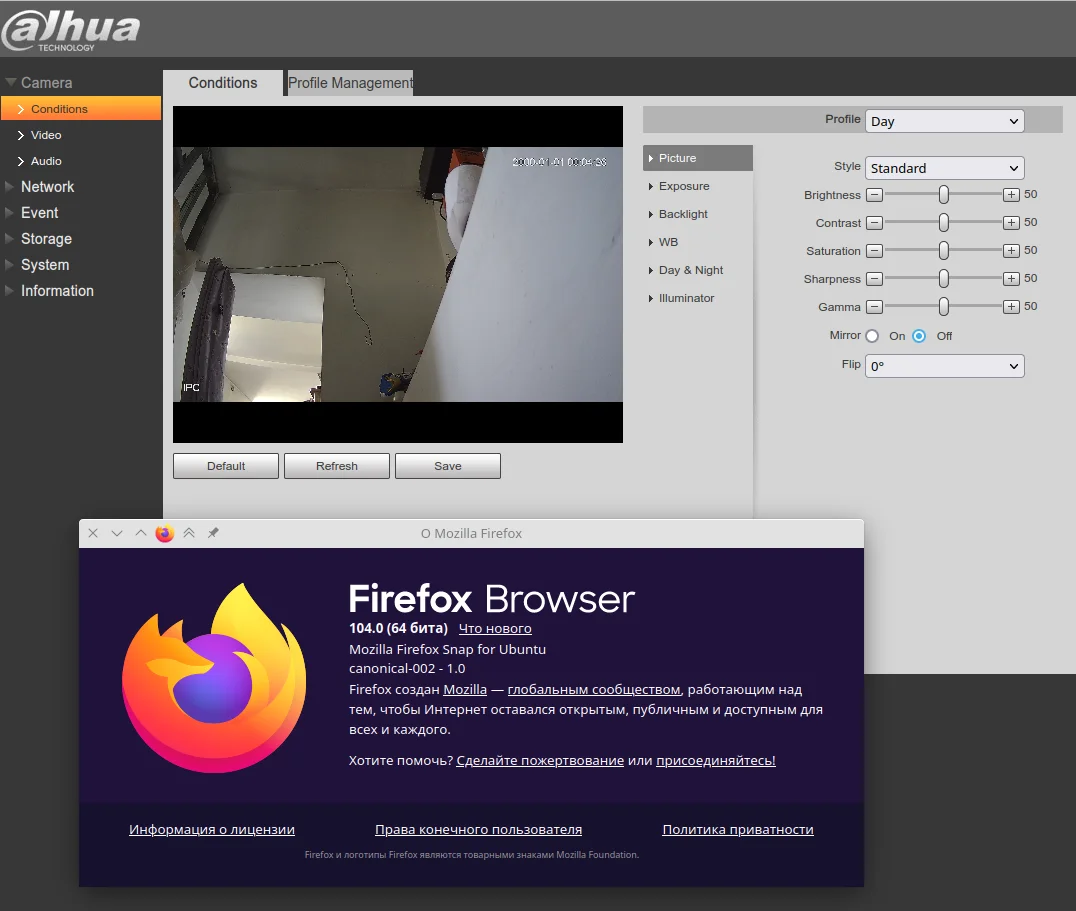Minimize the About Firefox dialog with down chevron
Viewport: 1076px width, 911px height.
click(x=117, y=533)
